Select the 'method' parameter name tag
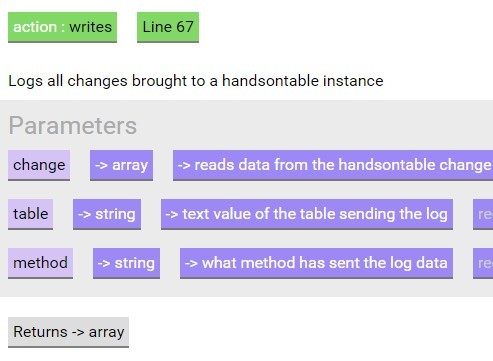This screenshot has width=493, height=361. [40, 263]
